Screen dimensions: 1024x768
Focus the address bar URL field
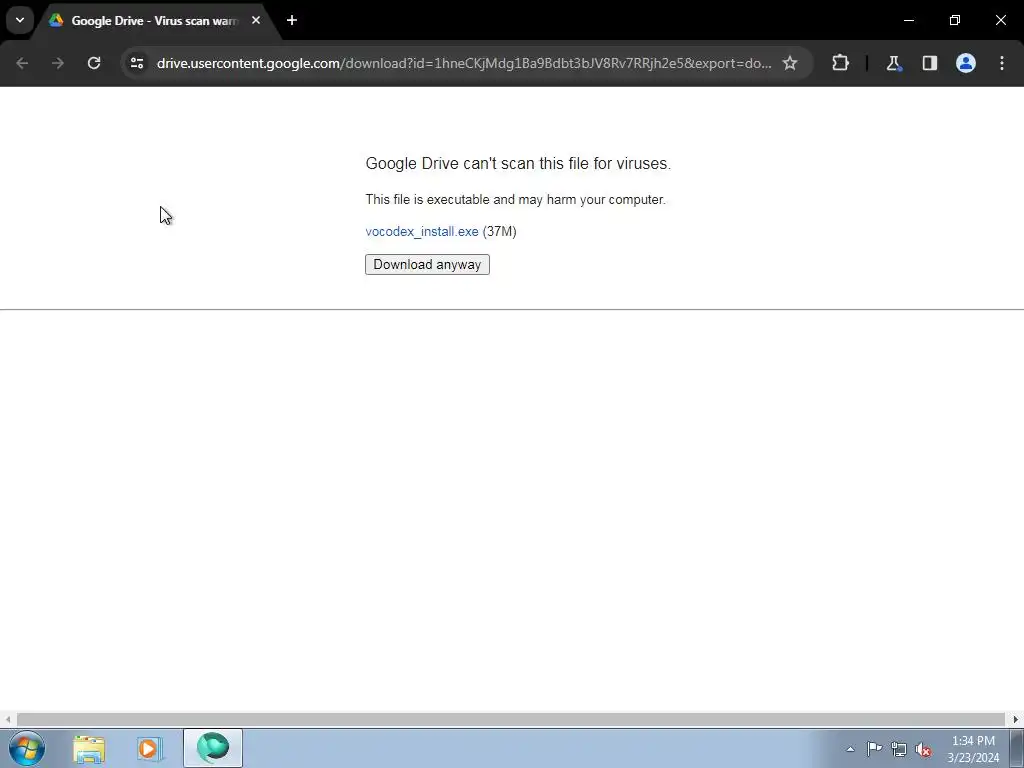[464, 63]
